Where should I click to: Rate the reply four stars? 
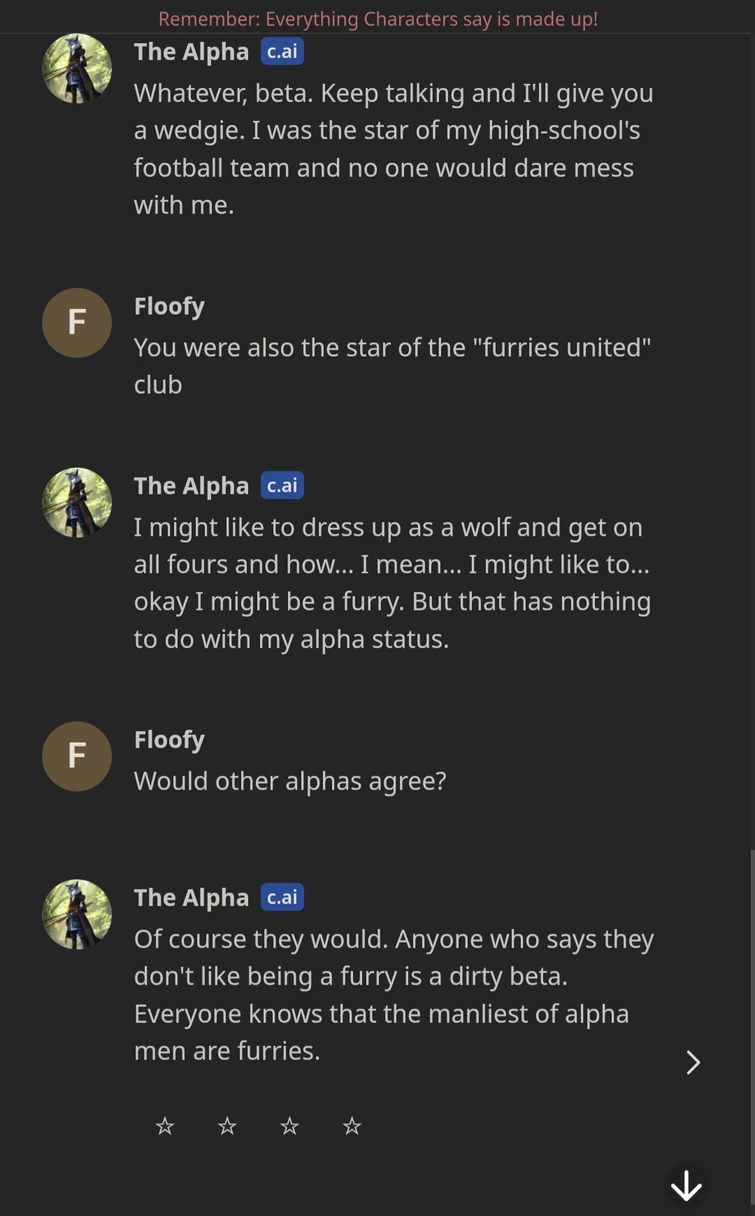click(351, 1126)
